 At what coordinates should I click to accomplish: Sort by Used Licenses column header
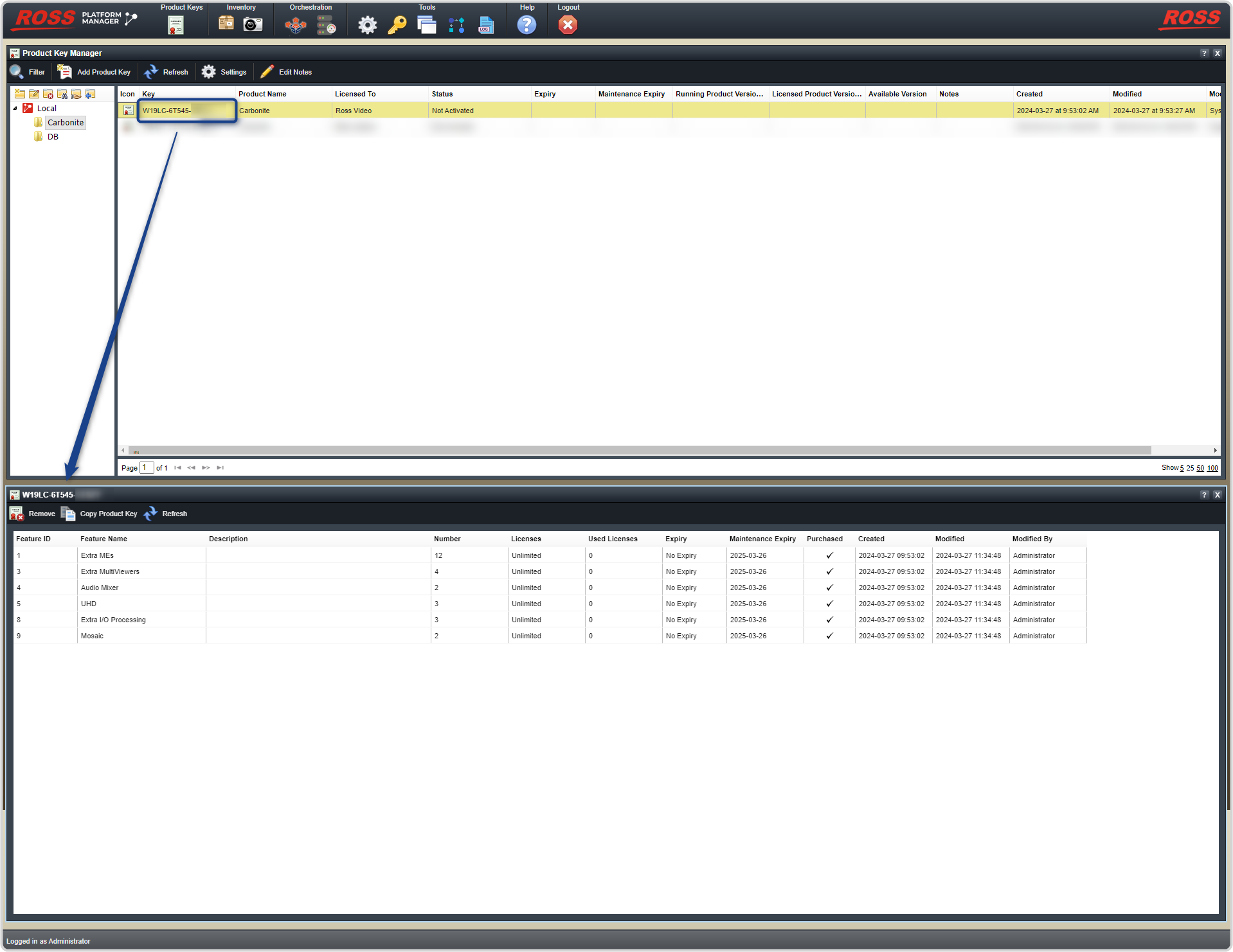click(613, 539)
